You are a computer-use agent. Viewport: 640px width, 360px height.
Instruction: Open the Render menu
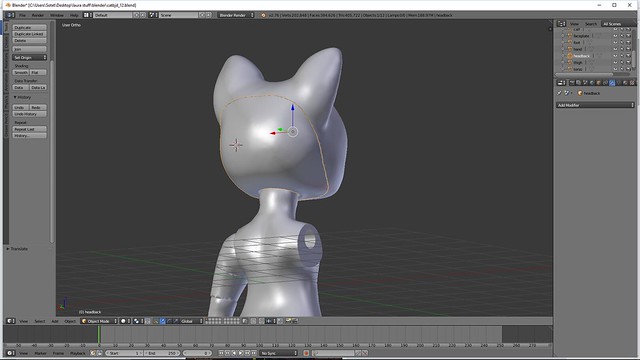(x=38, y=15)
